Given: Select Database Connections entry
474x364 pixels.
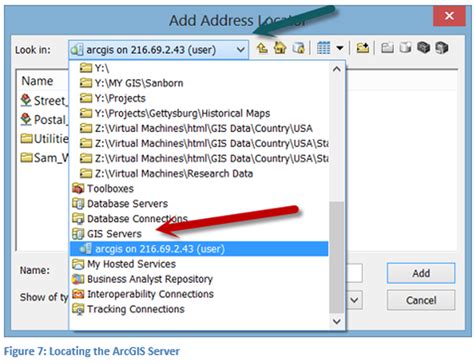Looking at the screenshot, I should pyautogui.click(x=199, y=219).
